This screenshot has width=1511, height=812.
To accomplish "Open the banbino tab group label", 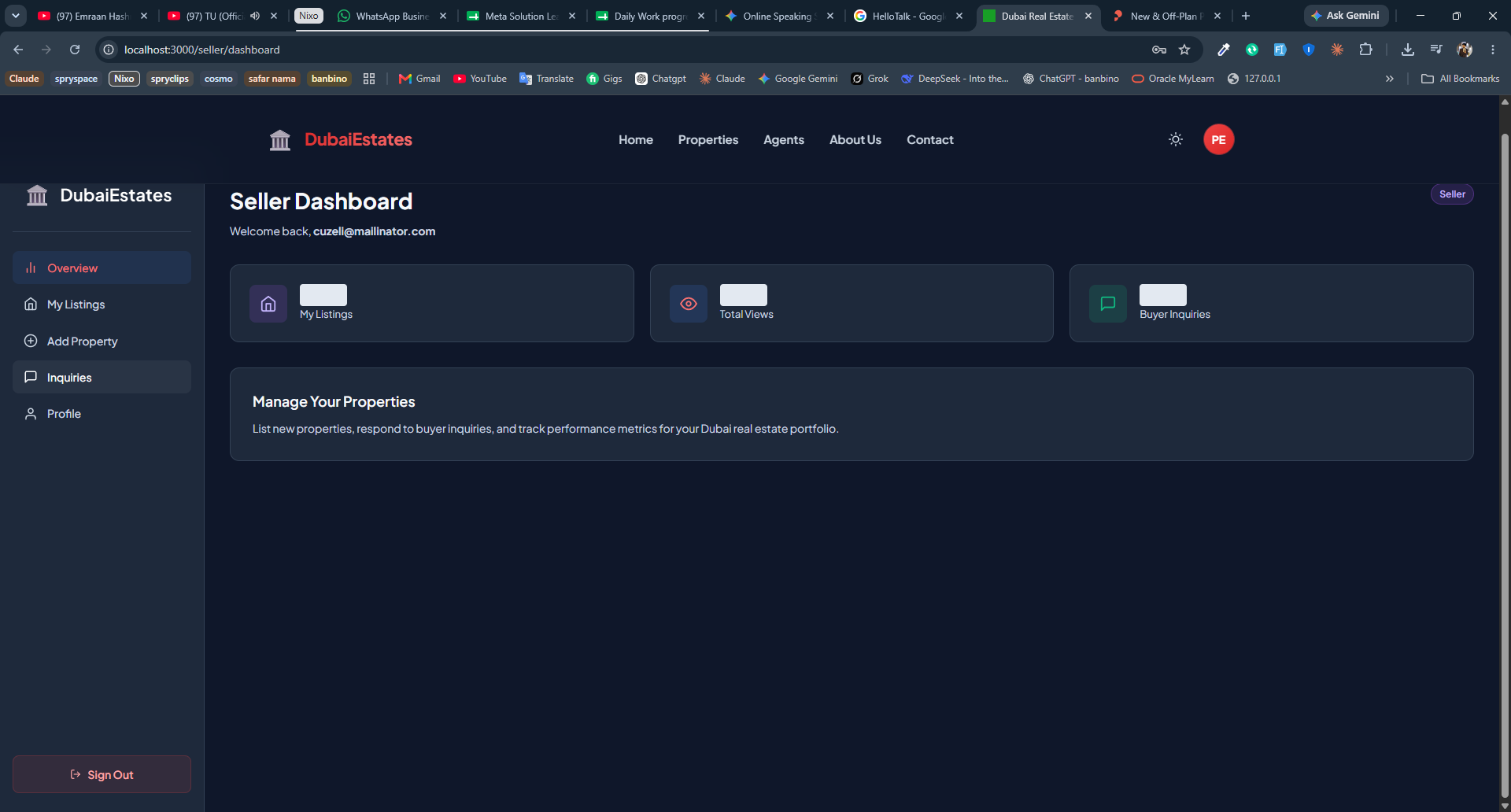I will [x=329, y=79].
